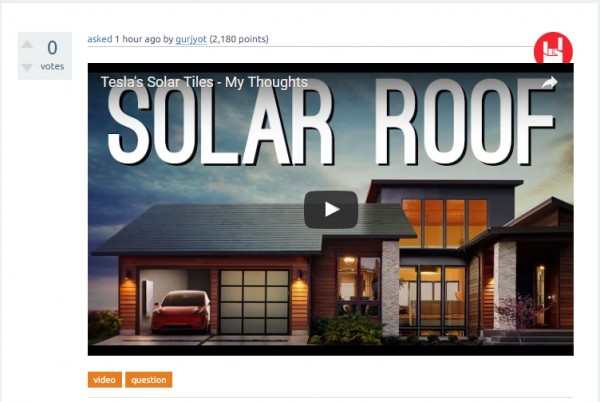Open the red hand avatar icon
Viewport: 600px width, 402px height.
(553, 49)
